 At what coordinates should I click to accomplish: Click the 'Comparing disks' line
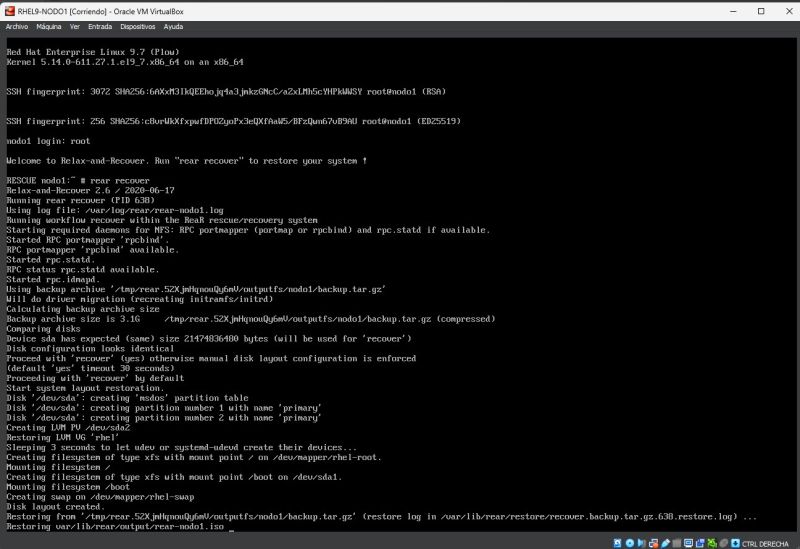coord(43,329)
